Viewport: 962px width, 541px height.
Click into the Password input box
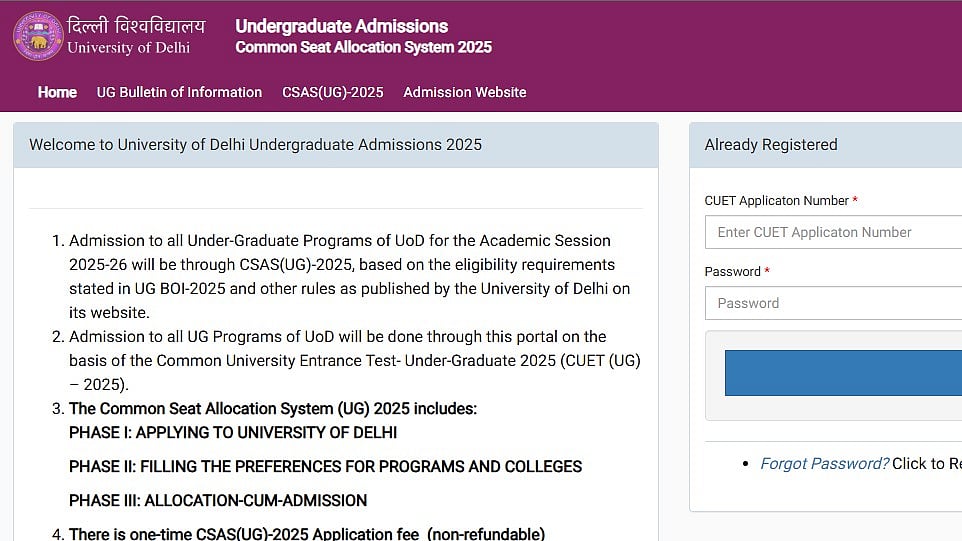point(833,303)
